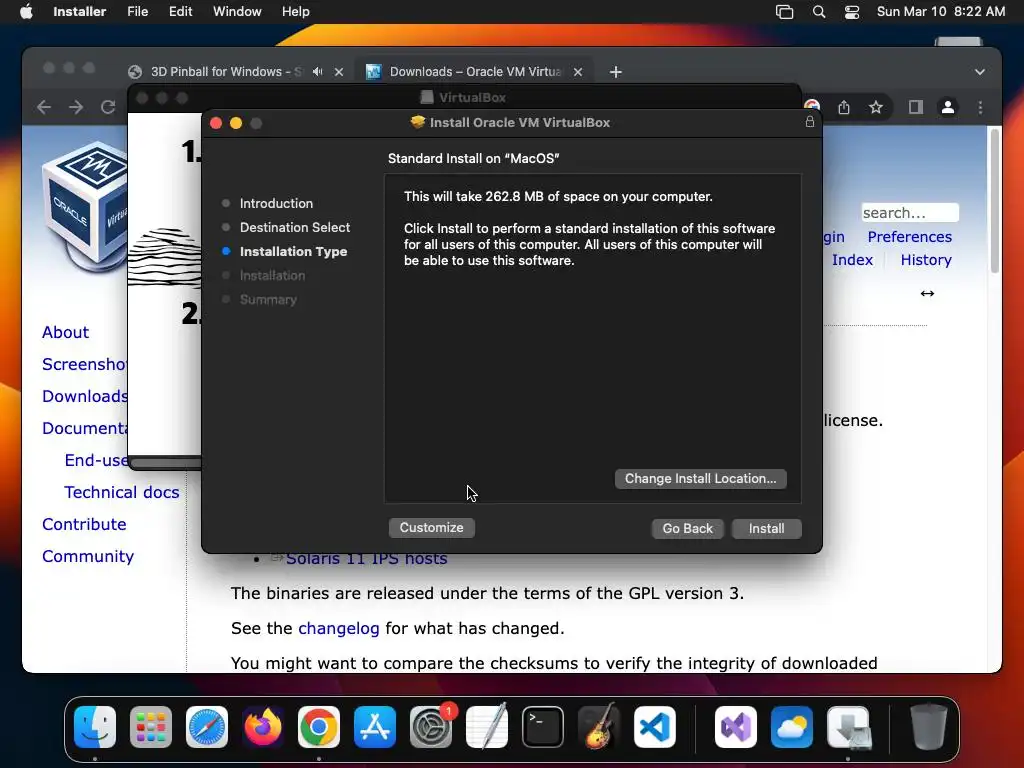Click Go Back in the installer
The height and width of the screenshot is (768, 1024).
[687, 528]
